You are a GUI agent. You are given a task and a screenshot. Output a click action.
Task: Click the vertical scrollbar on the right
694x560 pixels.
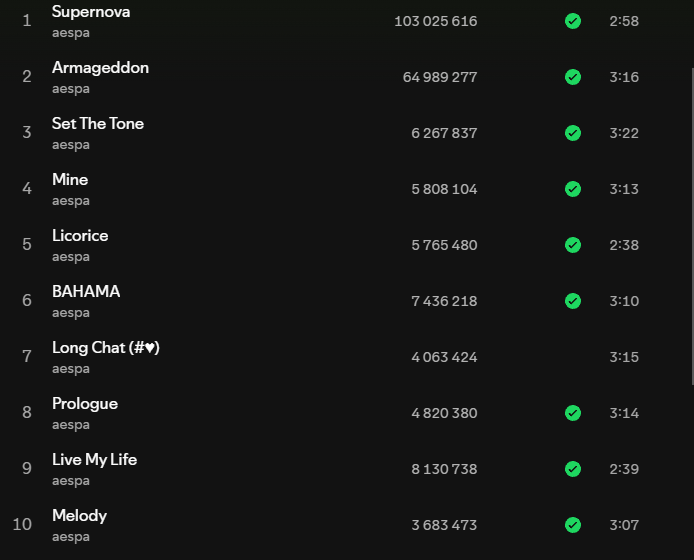(x=690, y=200)
